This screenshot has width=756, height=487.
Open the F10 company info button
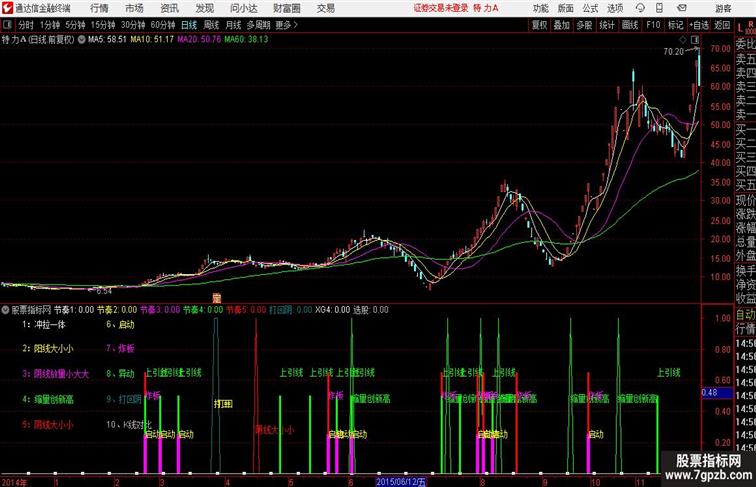click(653, 25)
